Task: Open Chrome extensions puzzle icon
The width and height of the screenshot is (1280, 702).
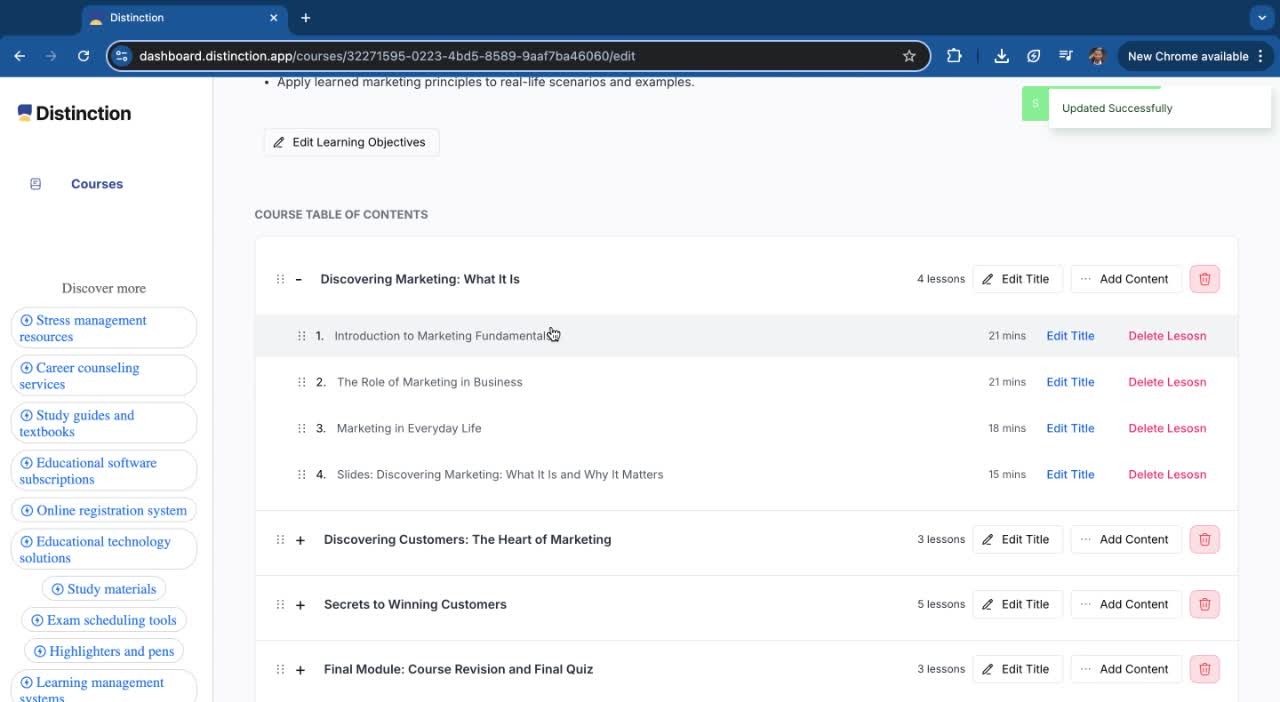Action: pyautogui.click(x=954, y=56)
